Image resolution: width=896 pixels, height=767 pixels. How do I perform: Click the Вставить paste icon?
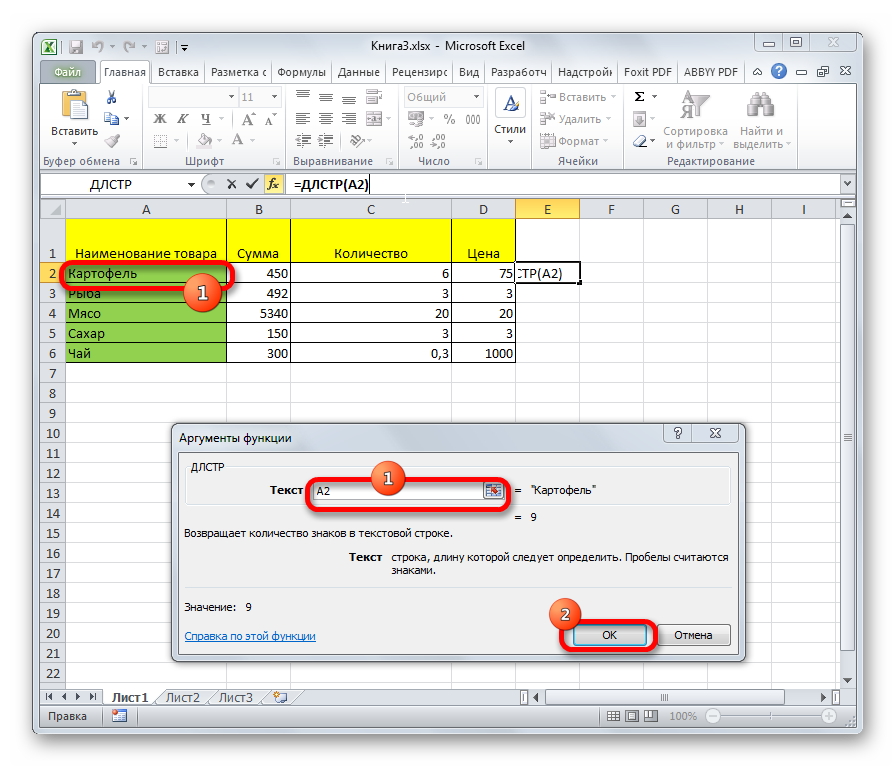(74, 108)
